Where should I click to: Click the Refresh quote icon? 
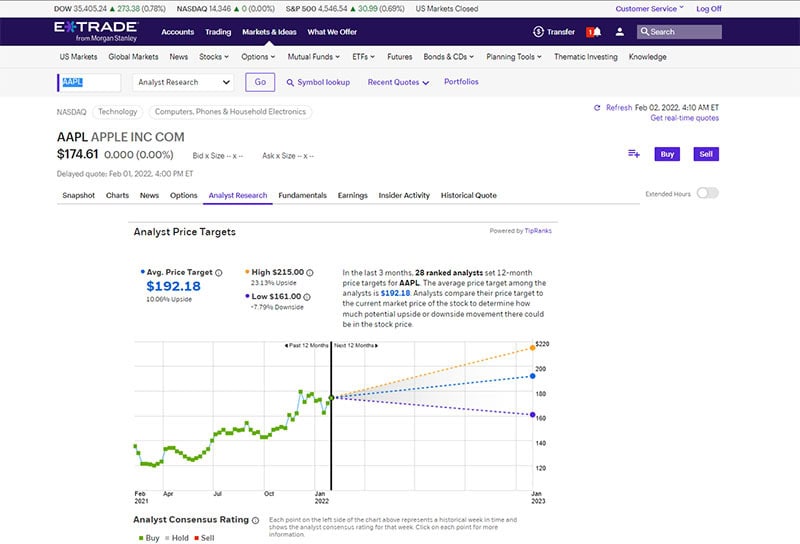click(599, 107)
